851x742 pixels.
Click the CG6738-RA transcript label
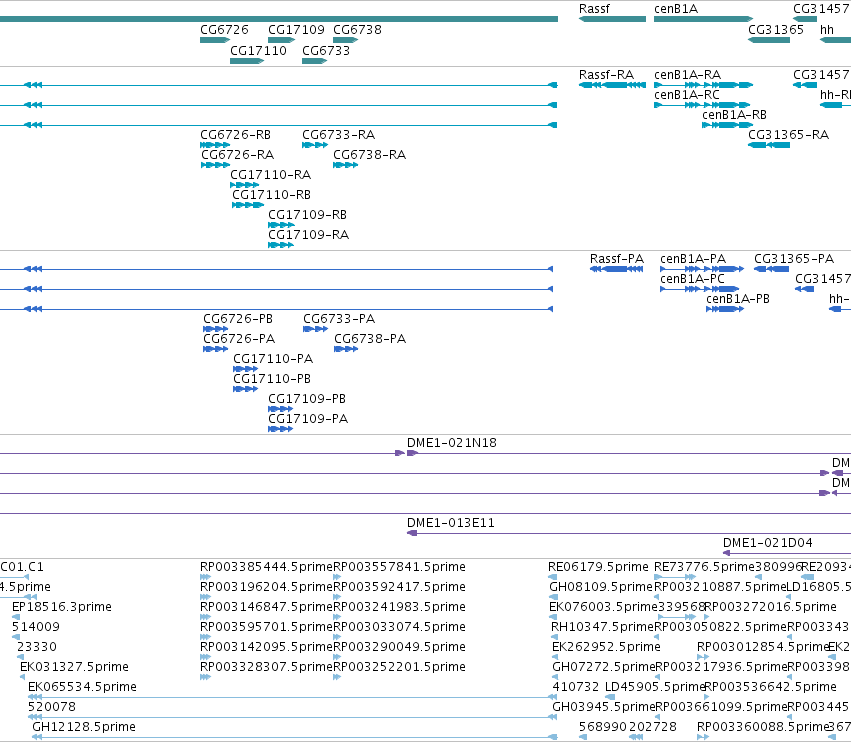click(x=370, y=155)
